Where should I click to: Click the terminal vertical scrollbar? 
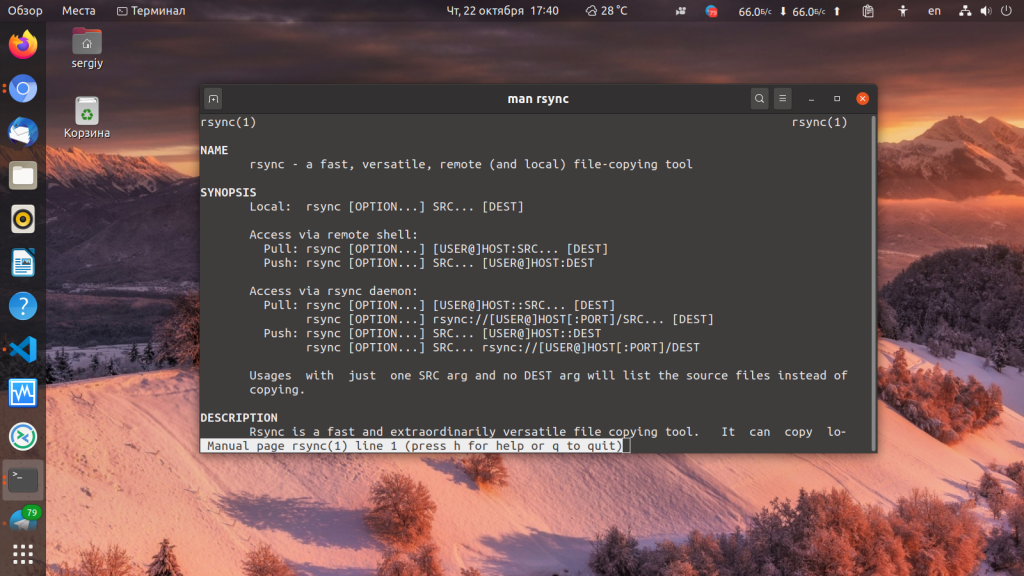point(874,283)
